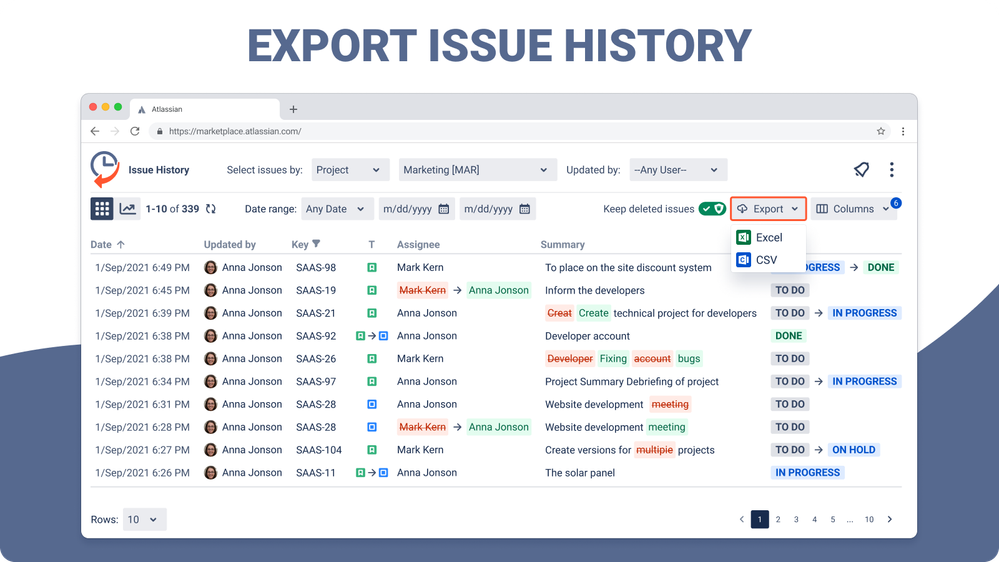This screenshot has width=999, height=562.
Task: Go to page 3
Action: [796, 519]
